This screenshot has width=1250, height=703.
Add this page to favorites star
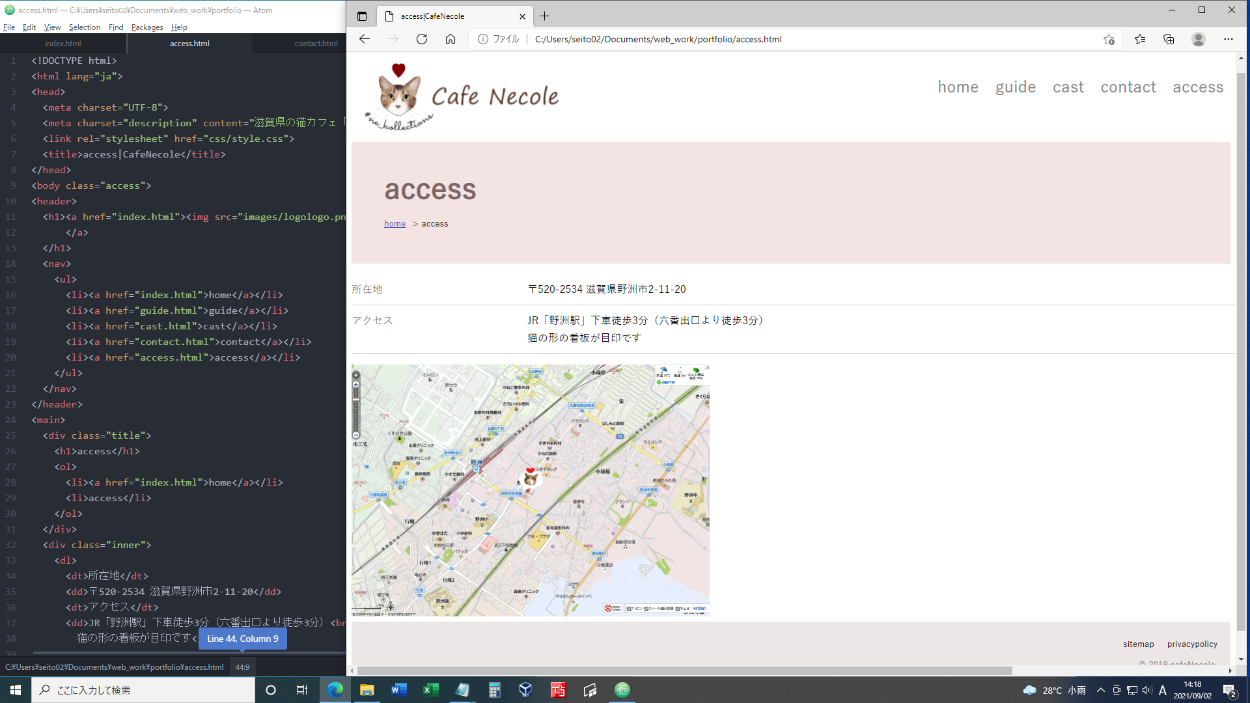pyautogui.click(x=1109, y=39)
